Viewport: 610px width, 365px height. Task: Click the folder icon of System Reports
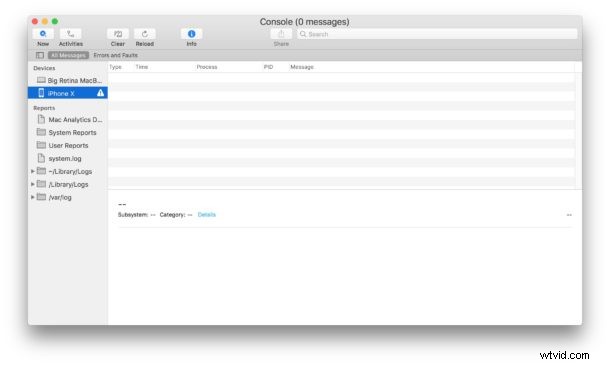pos(41,132)
